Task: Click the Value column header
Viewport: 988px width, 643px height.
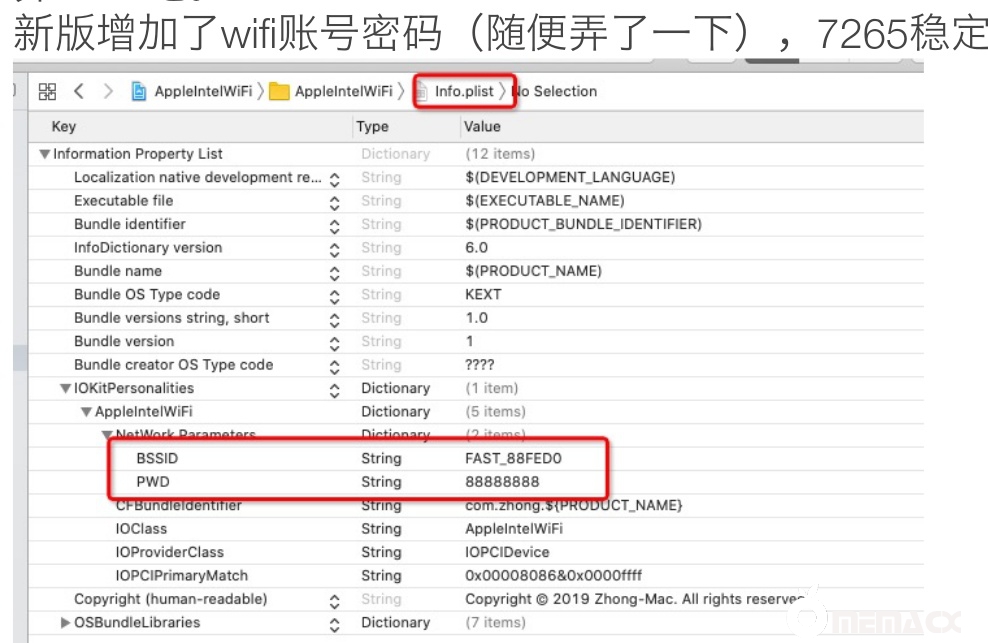Action: (x=484, y=127)
